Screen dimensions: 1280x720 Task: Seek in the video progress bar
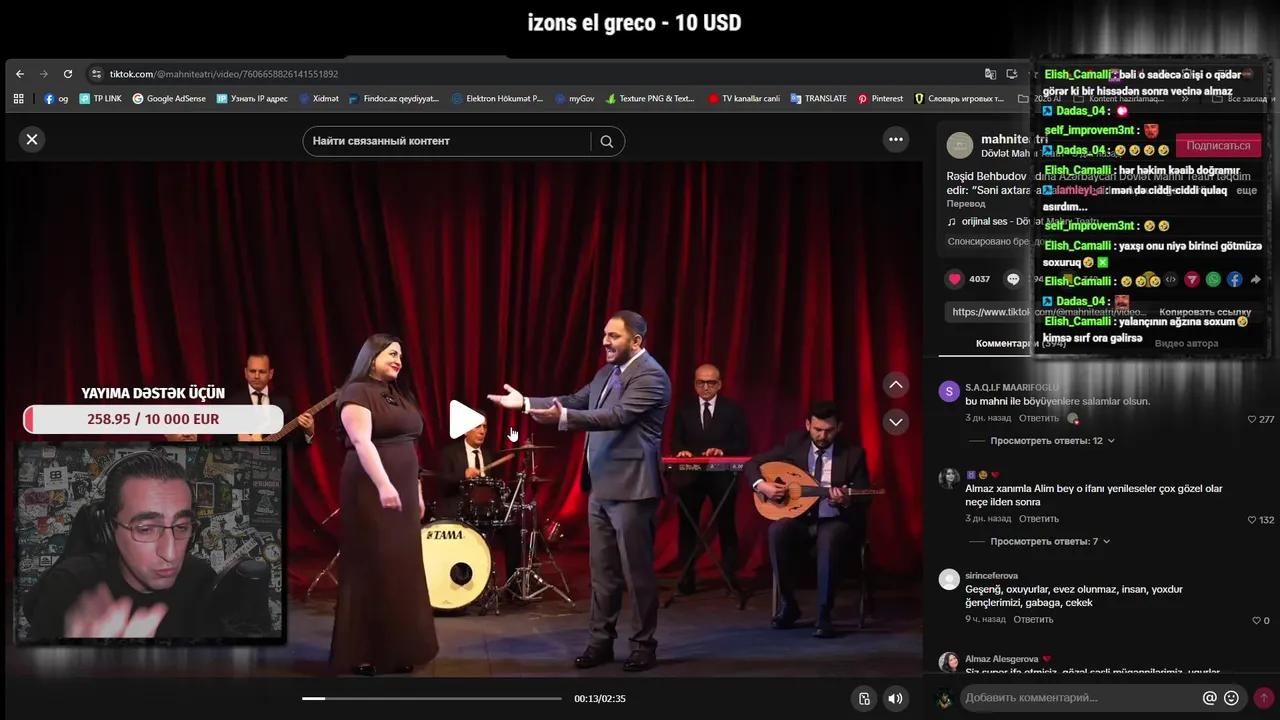432,698
